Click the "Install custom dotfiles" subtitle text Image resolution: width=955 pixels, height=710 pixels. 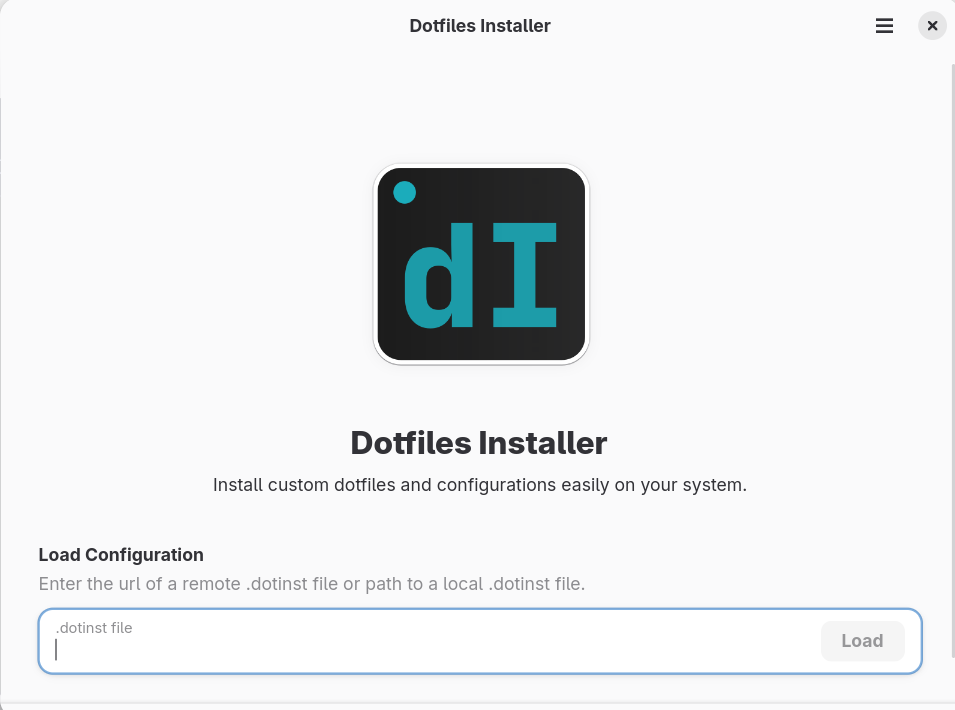coord(479,485)
